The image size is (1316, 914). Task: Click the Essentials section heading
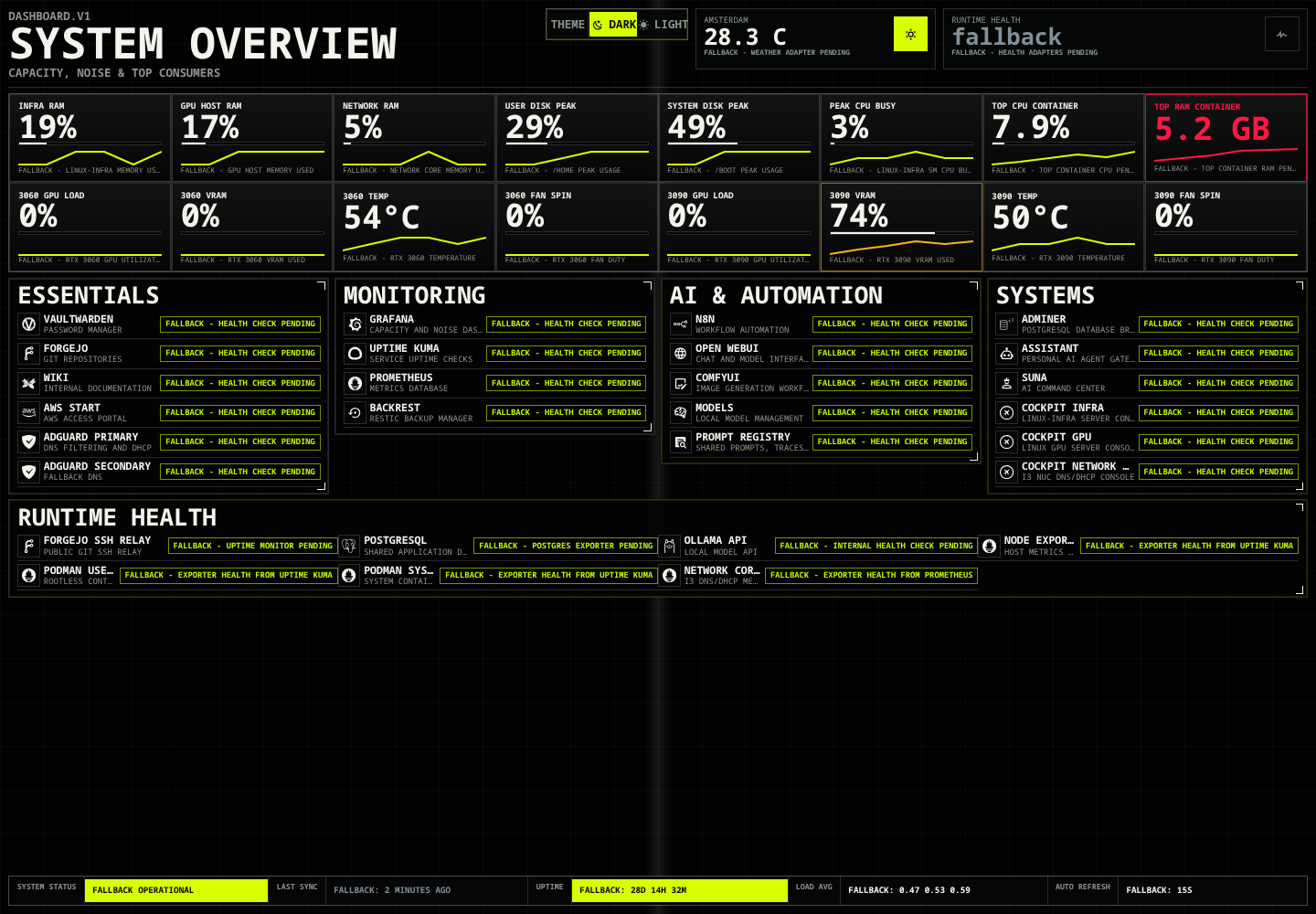pyautogui.click(x=89, y=295)
